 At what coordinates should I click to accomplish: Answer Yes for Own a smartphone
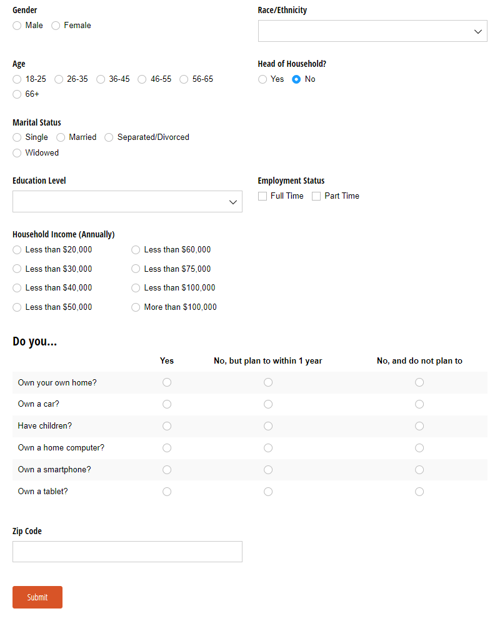pos(167,470)
